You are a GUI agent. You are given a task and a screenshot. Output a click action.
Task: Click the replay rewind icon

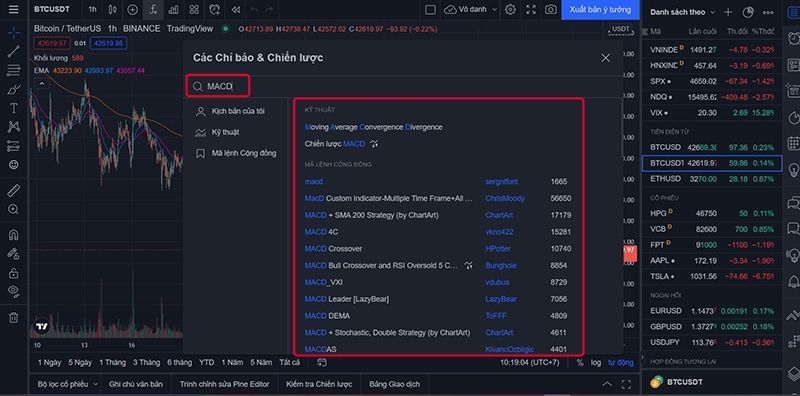(x=235, y=9)
